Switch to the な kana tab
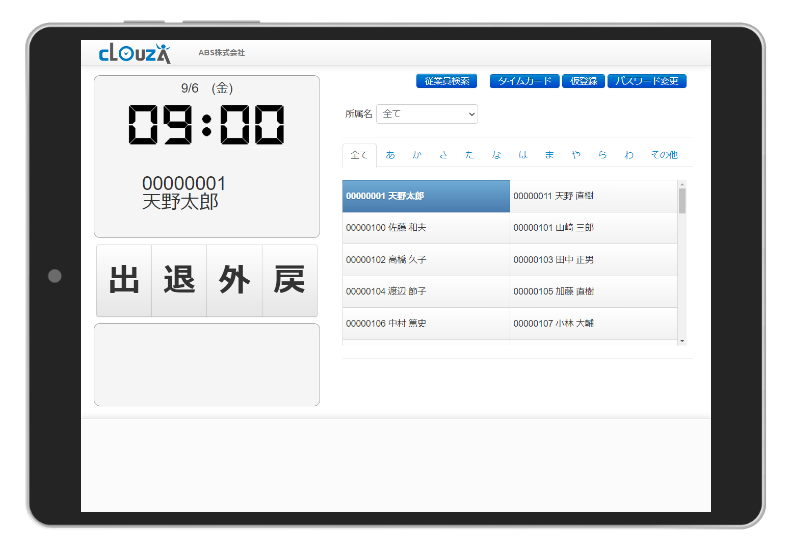This screenshot has width=794, height=553. pos(496,155)
